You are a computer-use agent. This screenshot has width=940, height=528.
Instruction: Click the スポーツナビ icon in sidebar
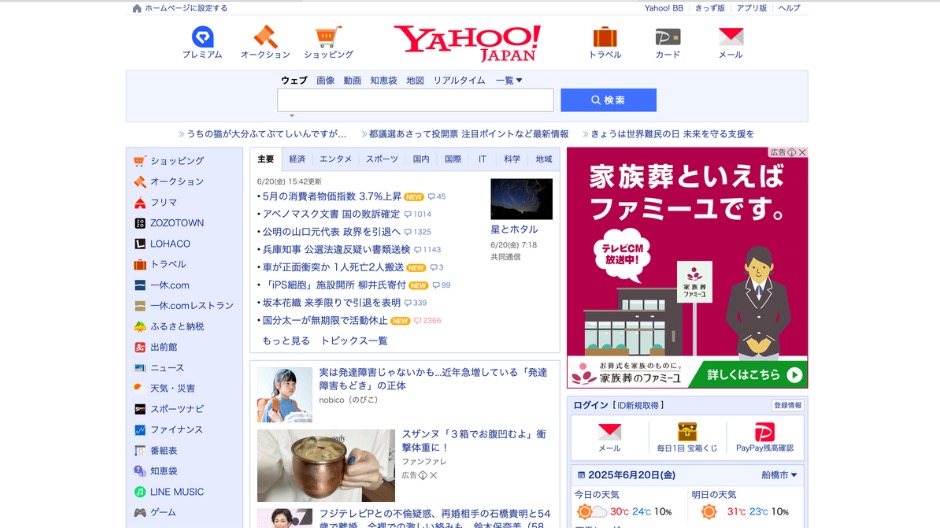[x=140, y=409]
